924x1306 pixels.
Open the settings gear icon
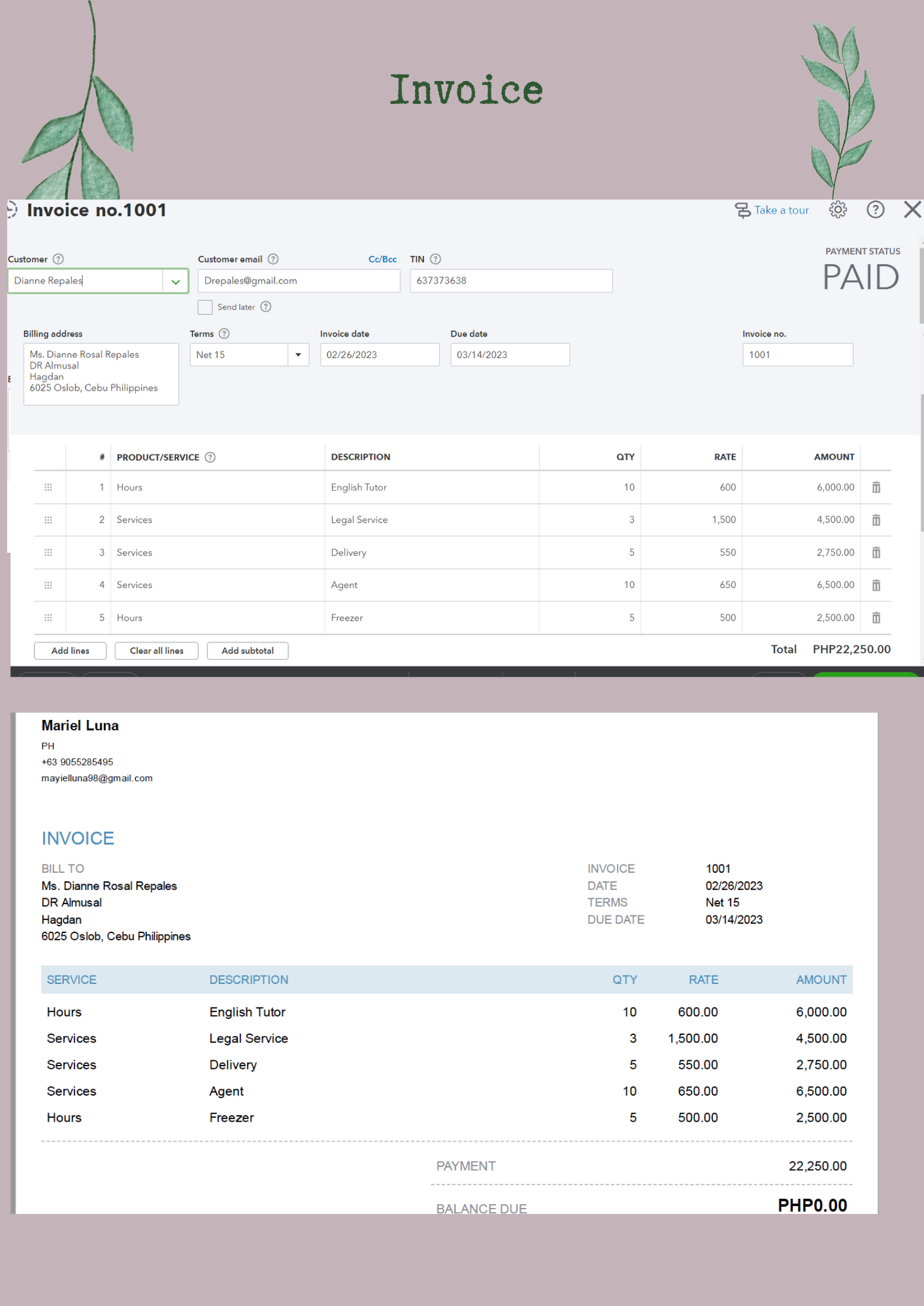(x=838, y=210)
